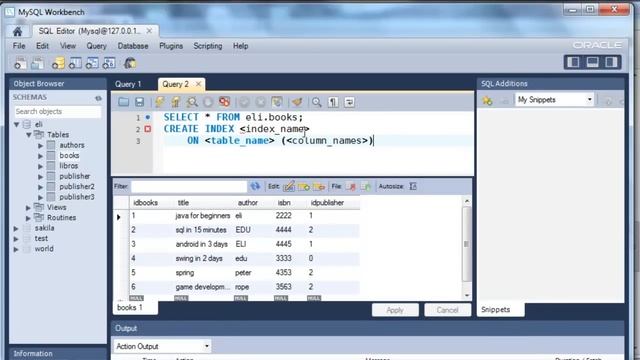Add snippet with star icon
Image resolution: width=640 pixels, height=360 pixels.
(487, 100)
